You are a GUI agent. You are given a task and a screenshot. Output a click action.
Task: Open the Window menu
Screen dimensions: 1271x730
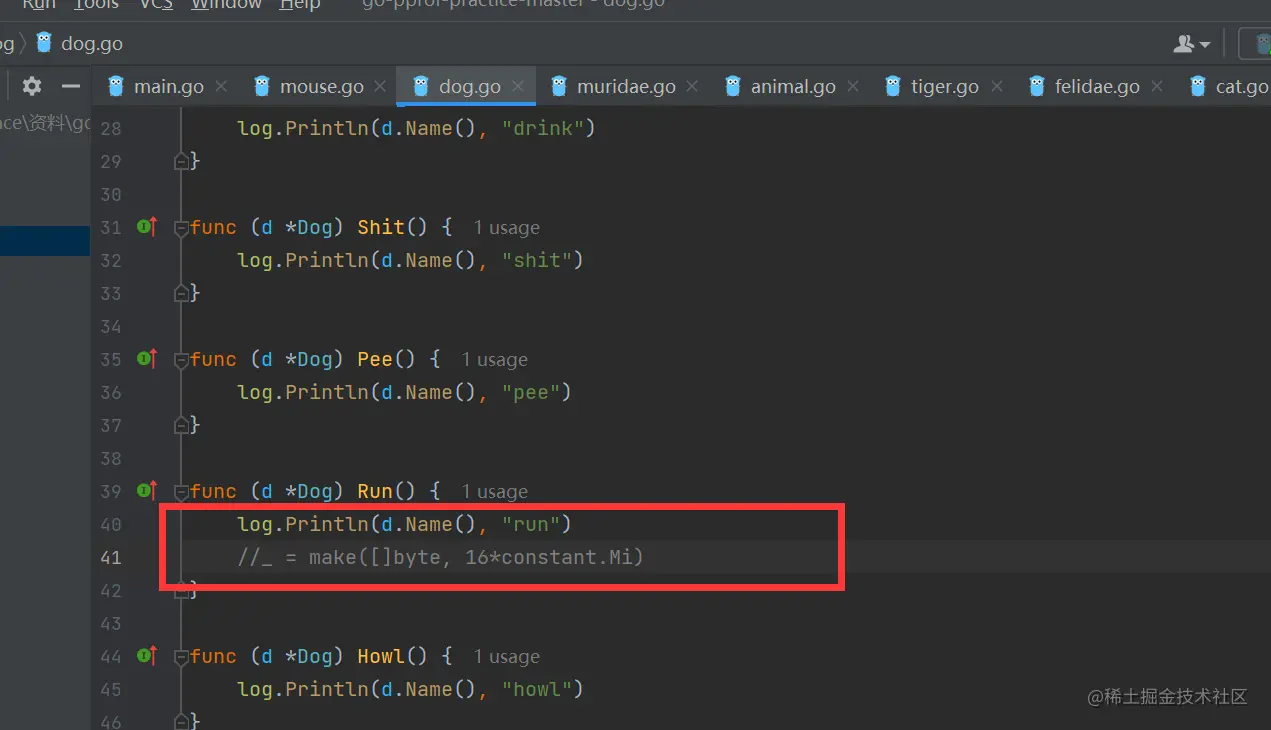[227, 5]
